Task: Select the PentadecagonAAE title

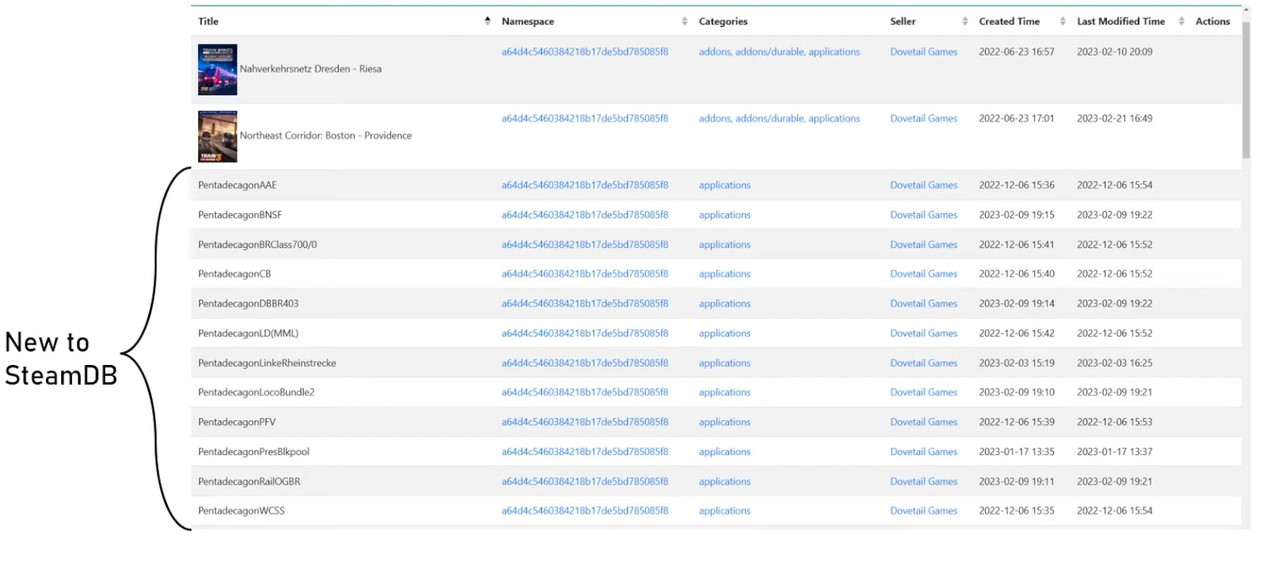Action: (x=237, y=185)
